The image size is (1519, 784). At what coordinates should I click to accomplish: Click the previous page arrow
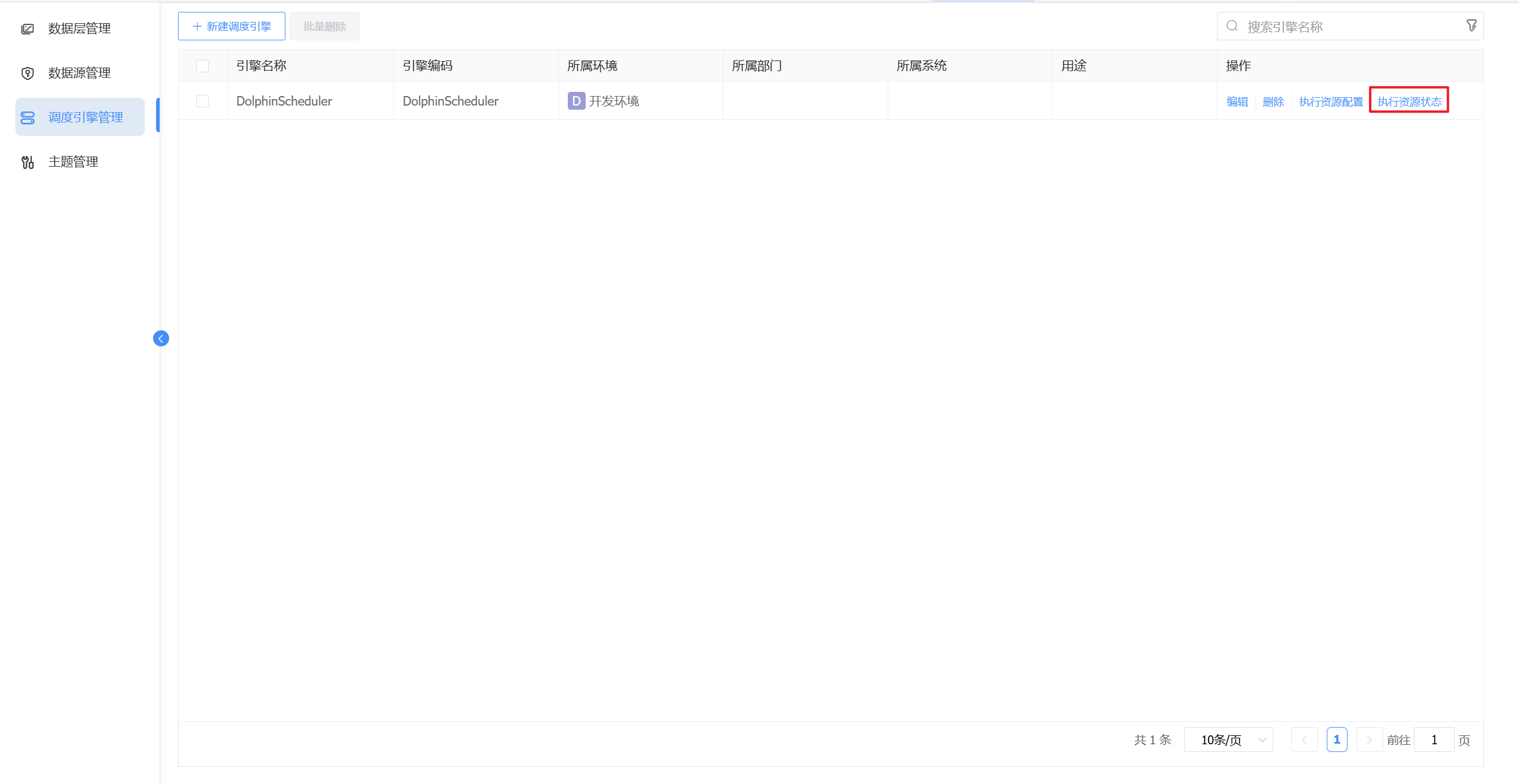coord(1304,740)
